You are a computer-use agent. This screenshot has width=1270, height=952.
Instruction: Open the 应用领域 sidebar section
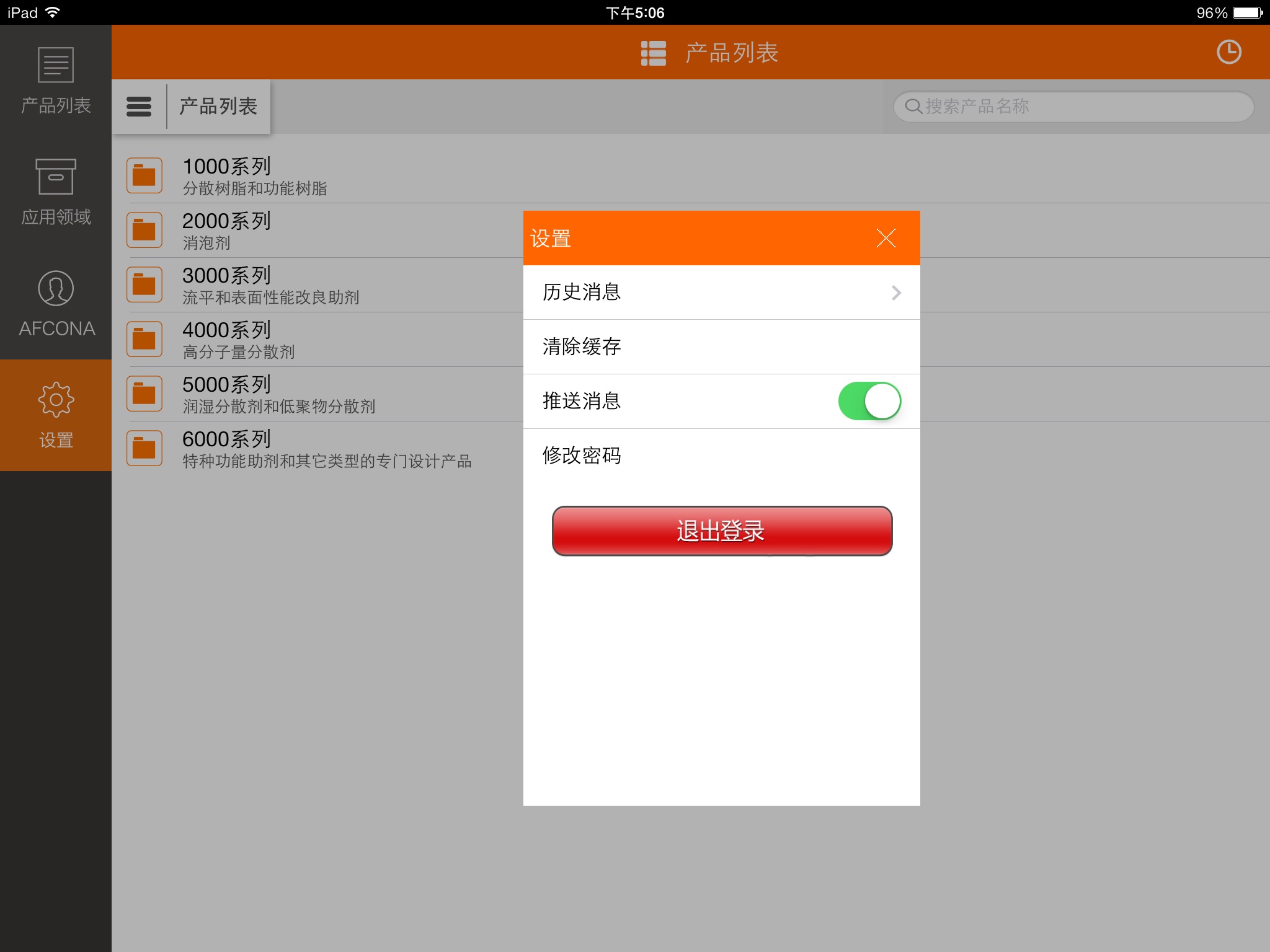(56, 192)
